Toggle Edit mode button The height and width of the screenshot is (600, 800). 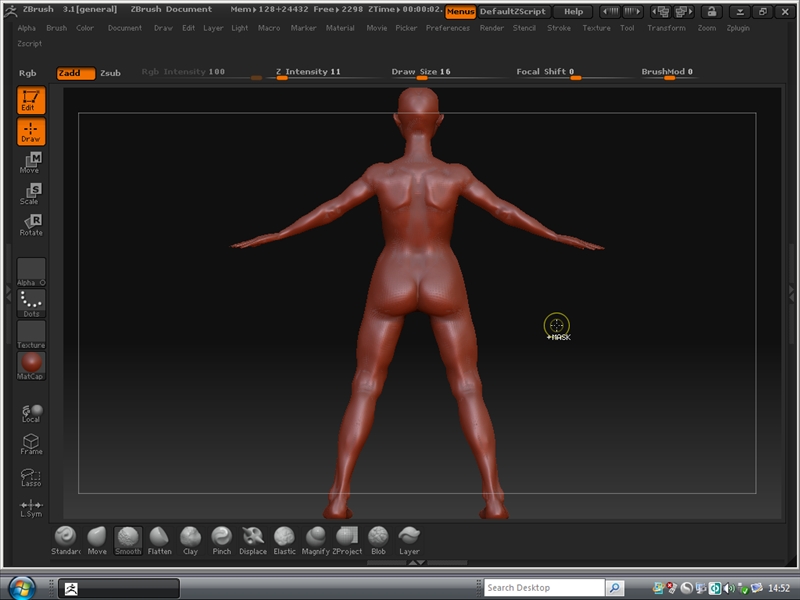click(x=31, y=100)
